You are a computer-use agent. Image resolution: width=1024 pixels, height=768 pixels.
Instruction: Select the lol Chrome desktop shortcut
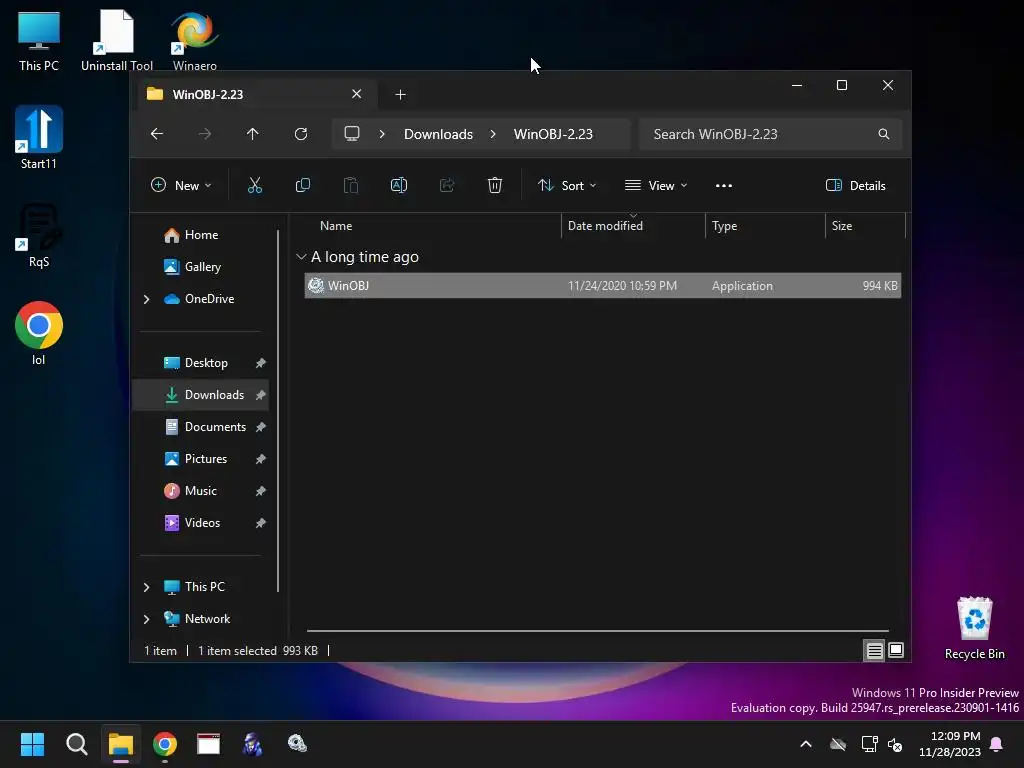pos(39,333)
